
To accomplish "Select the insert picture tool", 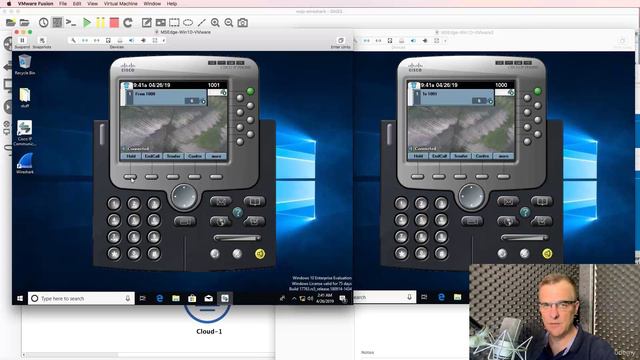I will [160, 22].
